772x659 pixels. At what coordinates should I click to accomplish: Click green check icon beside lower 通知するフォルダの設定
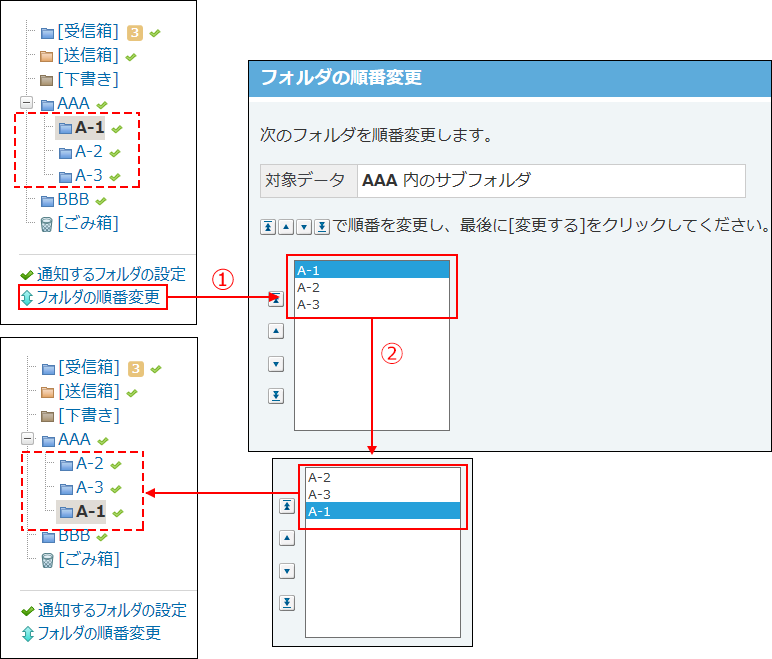click(28, 611)
